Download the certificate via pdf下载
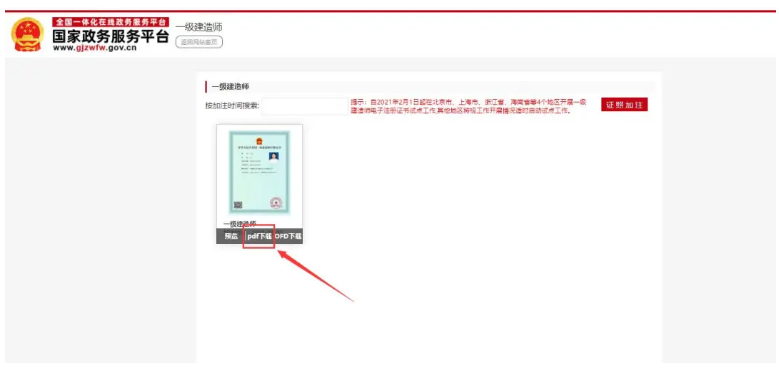779x368 pixels. pos(259,236)
